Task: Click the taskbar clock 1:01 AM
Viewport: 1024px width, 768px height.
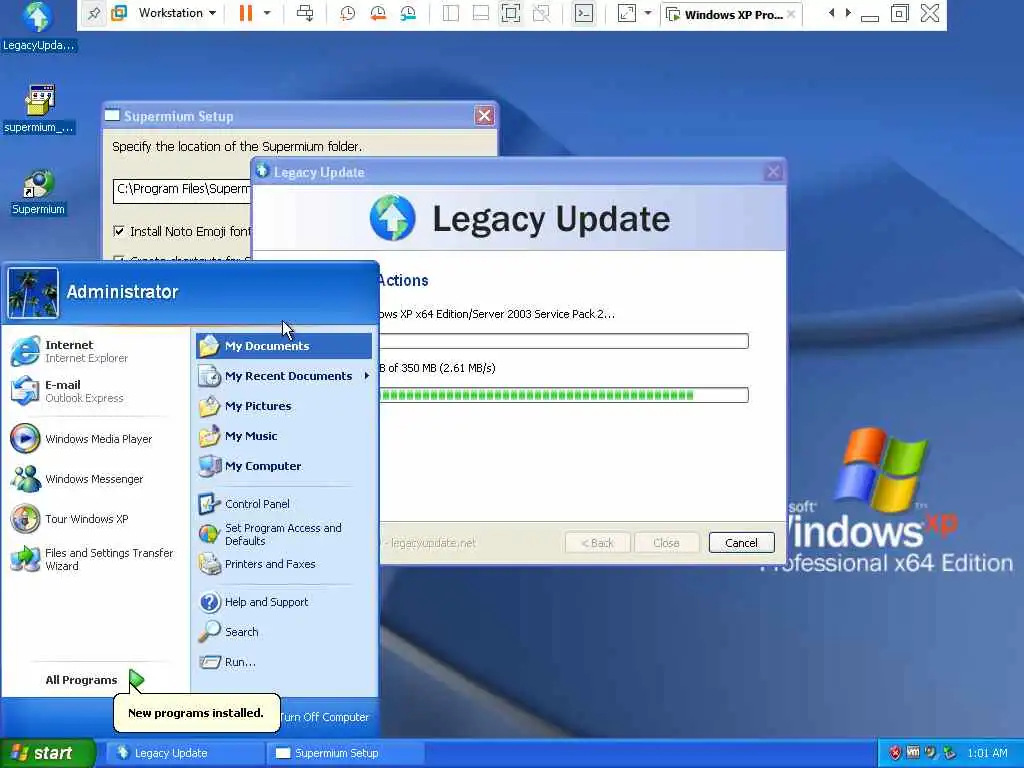Action: (x=987, y=753)
